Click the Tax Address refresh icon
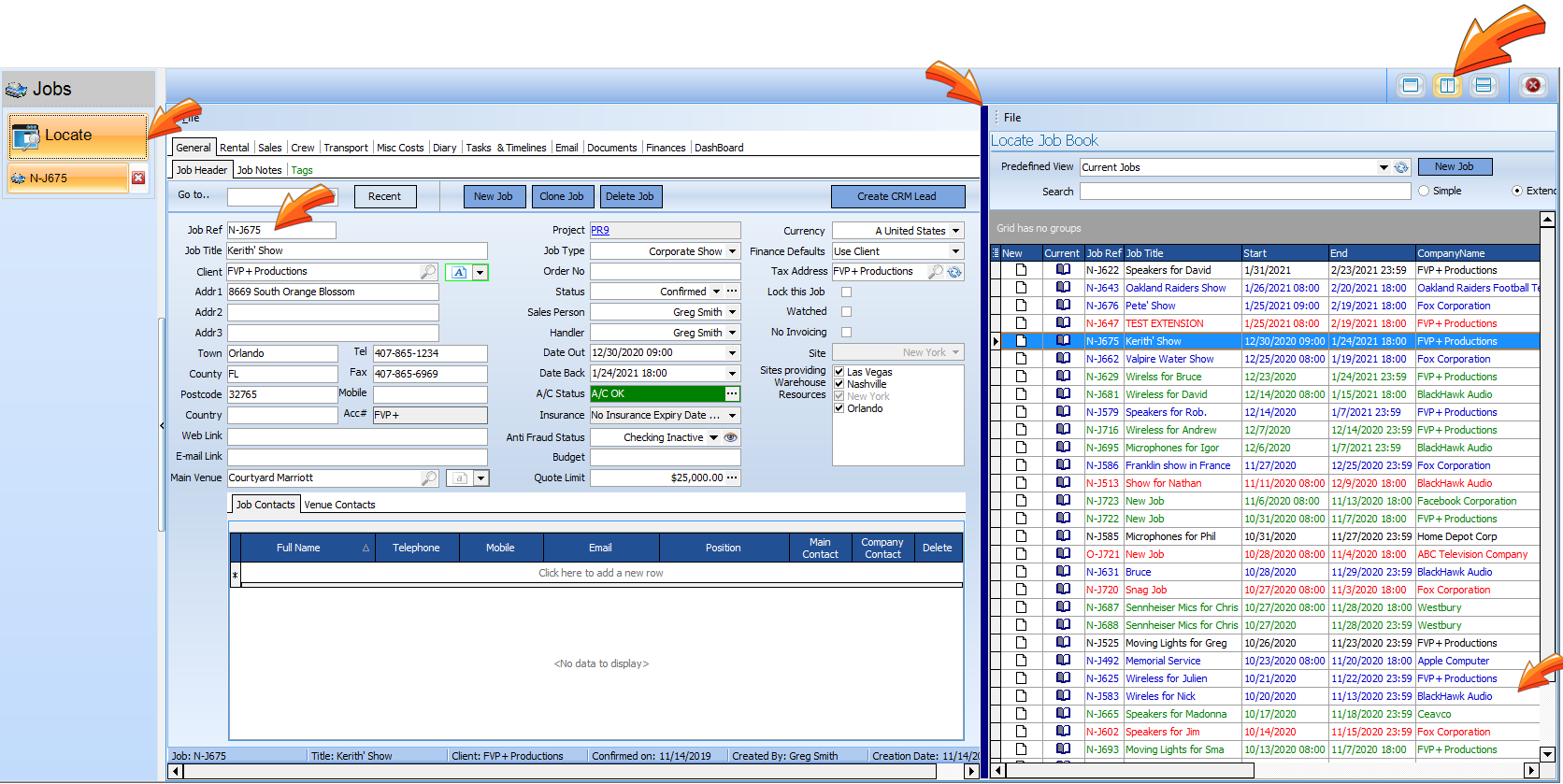Screen dimensions: 1563x784 coord(954,272)
